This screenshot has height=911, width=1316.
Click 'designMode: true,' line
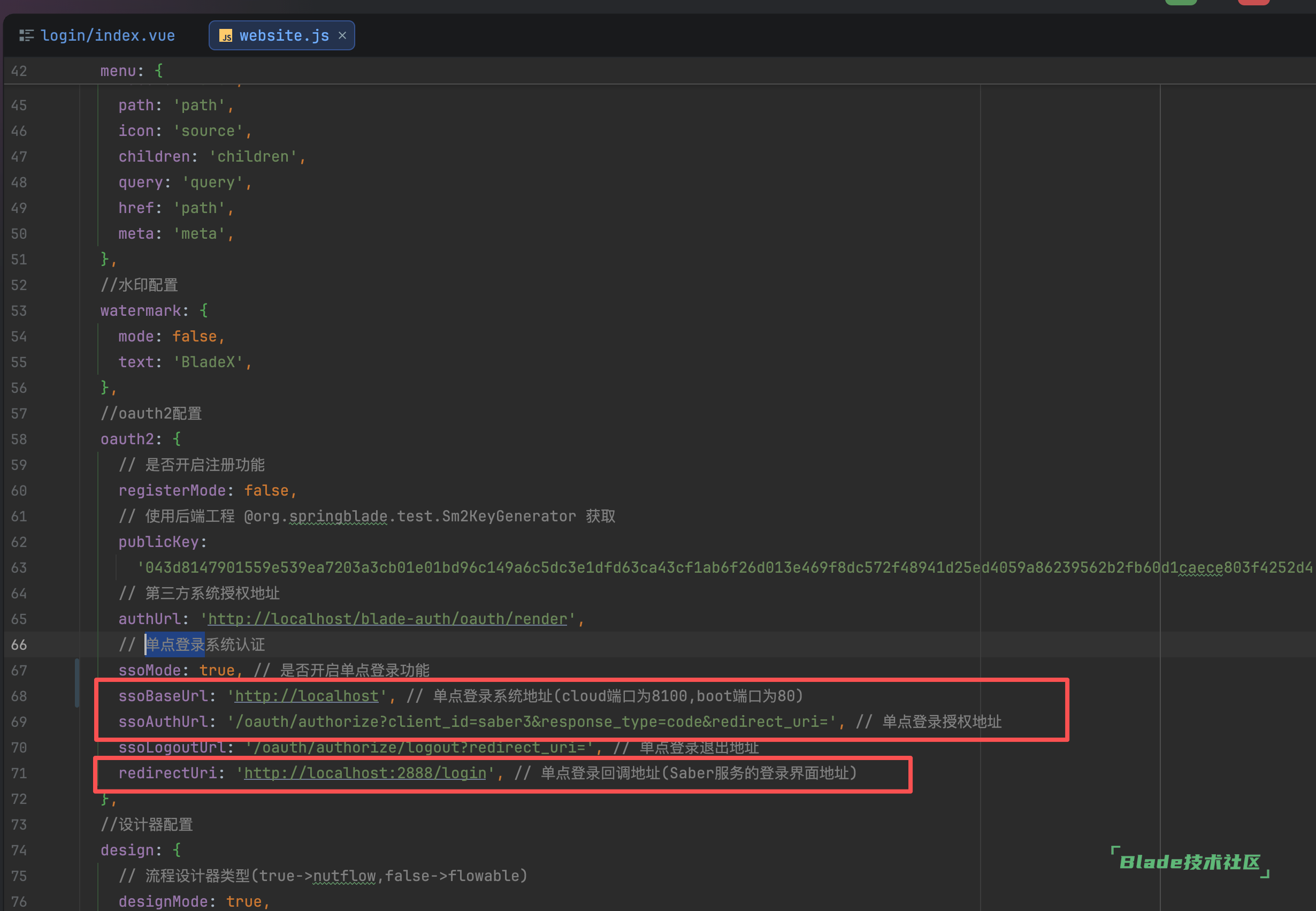point(194,901)
